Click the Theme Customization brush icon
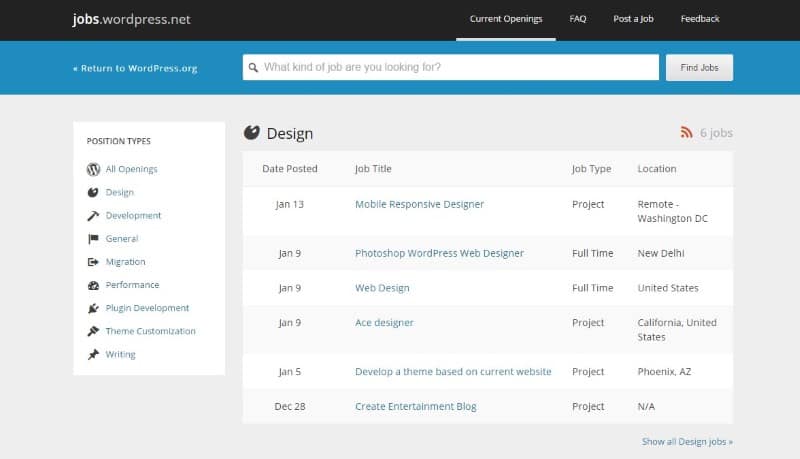The width and height of the screenshot is (800, 459). (93, 331)
